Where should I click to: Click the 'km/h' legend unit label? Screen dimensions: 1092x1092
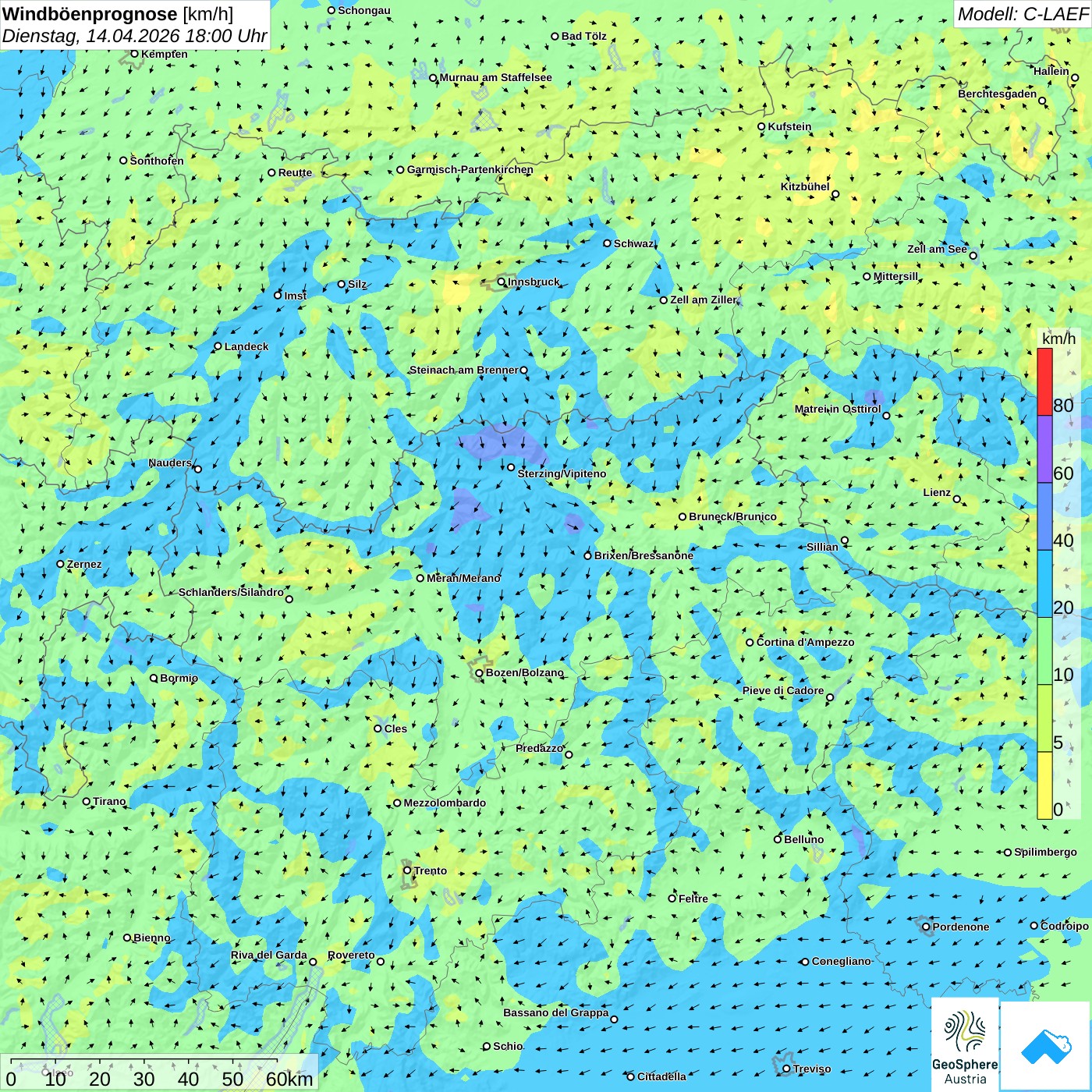(1058, 339)
